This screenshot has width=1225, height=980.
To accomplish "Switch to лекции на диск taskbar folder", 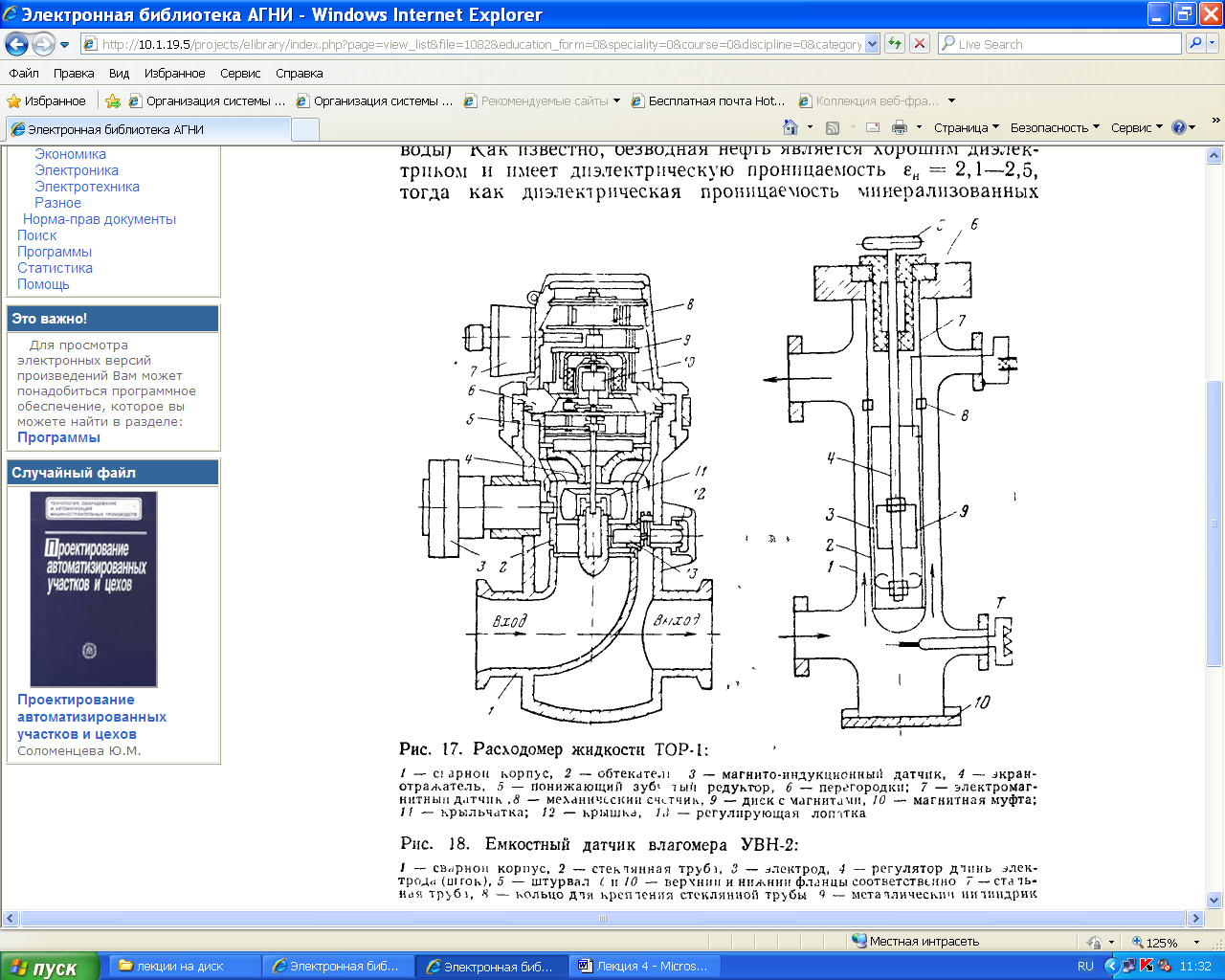I will point(184,967).
